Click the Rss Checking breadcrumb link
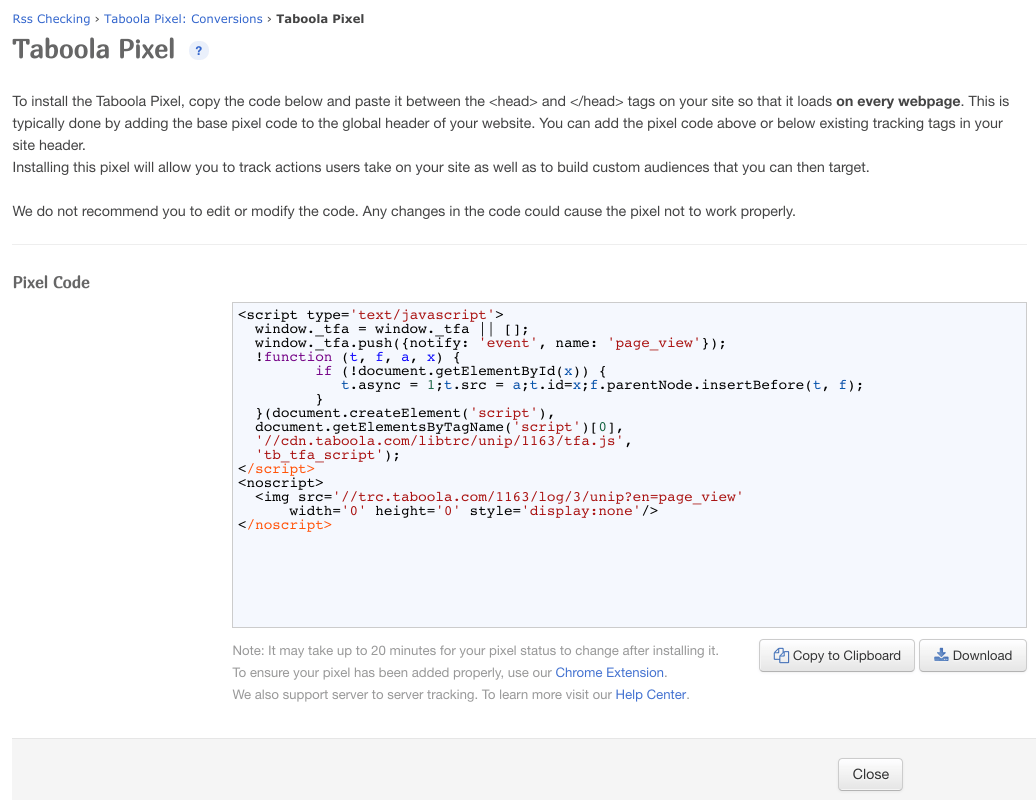 pos(52,18)
